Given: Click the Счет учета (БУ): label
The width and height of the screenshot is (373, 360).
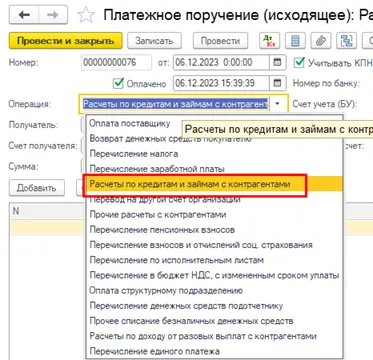Looking at the screenshot, I should 325,104.
